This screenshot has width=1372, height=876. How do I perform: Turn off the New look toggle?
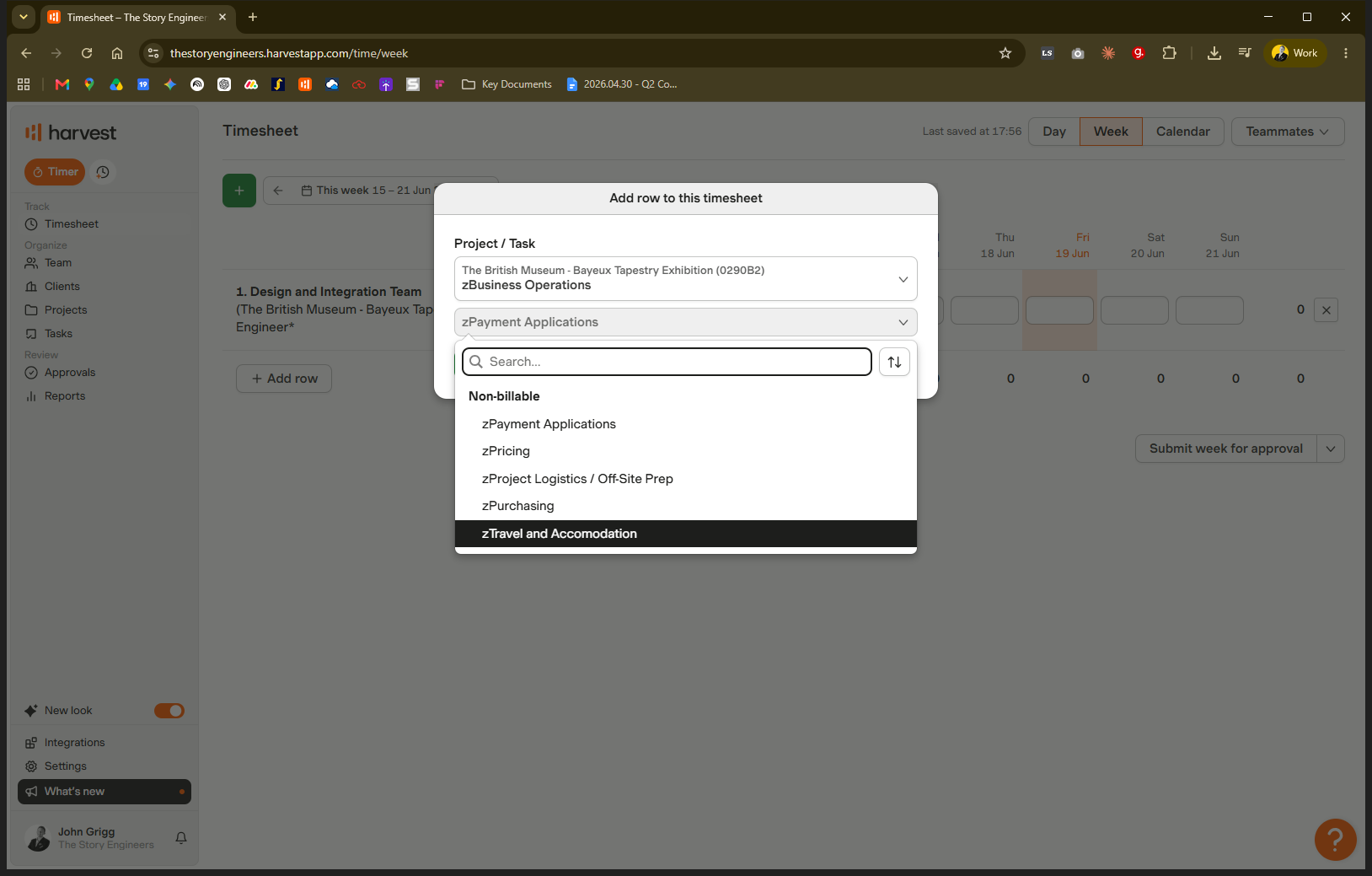[x=169, y=711]
